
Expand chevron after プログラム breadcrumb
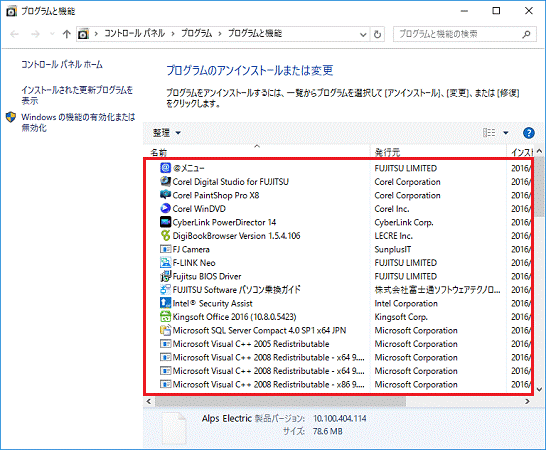point(220,34)
